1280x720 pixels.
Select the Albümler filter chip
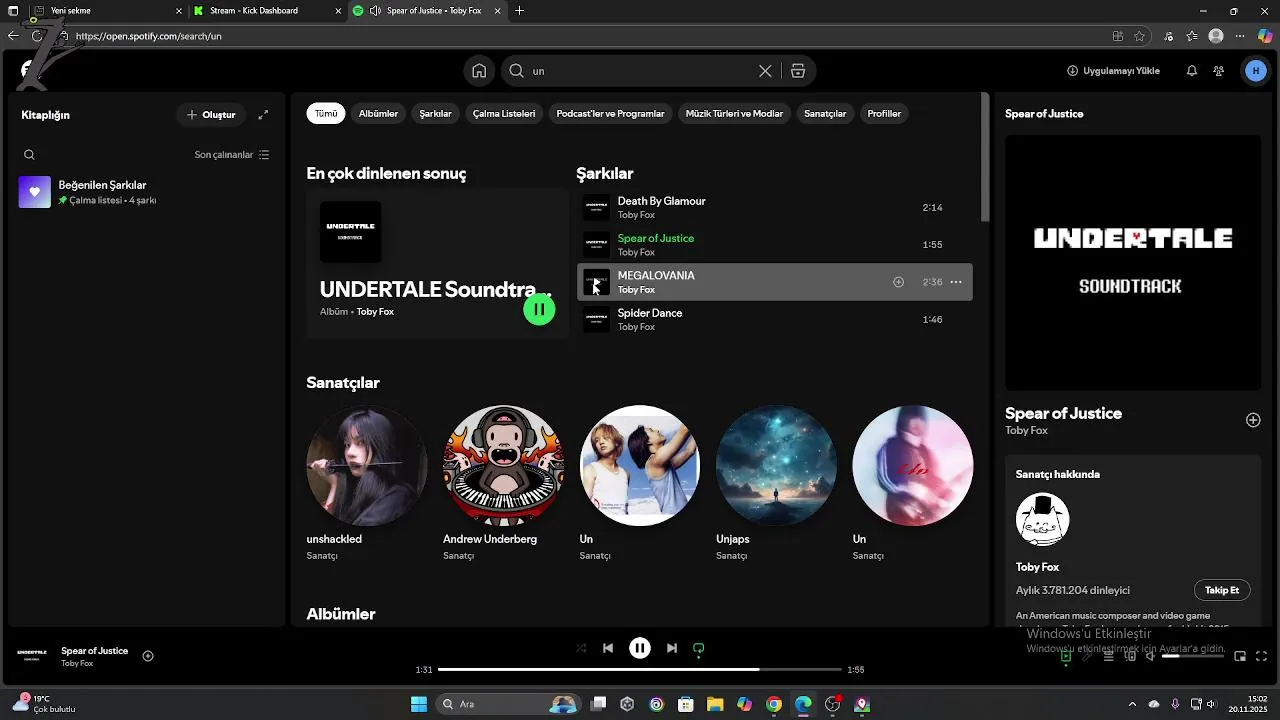(x=378, y=114)
